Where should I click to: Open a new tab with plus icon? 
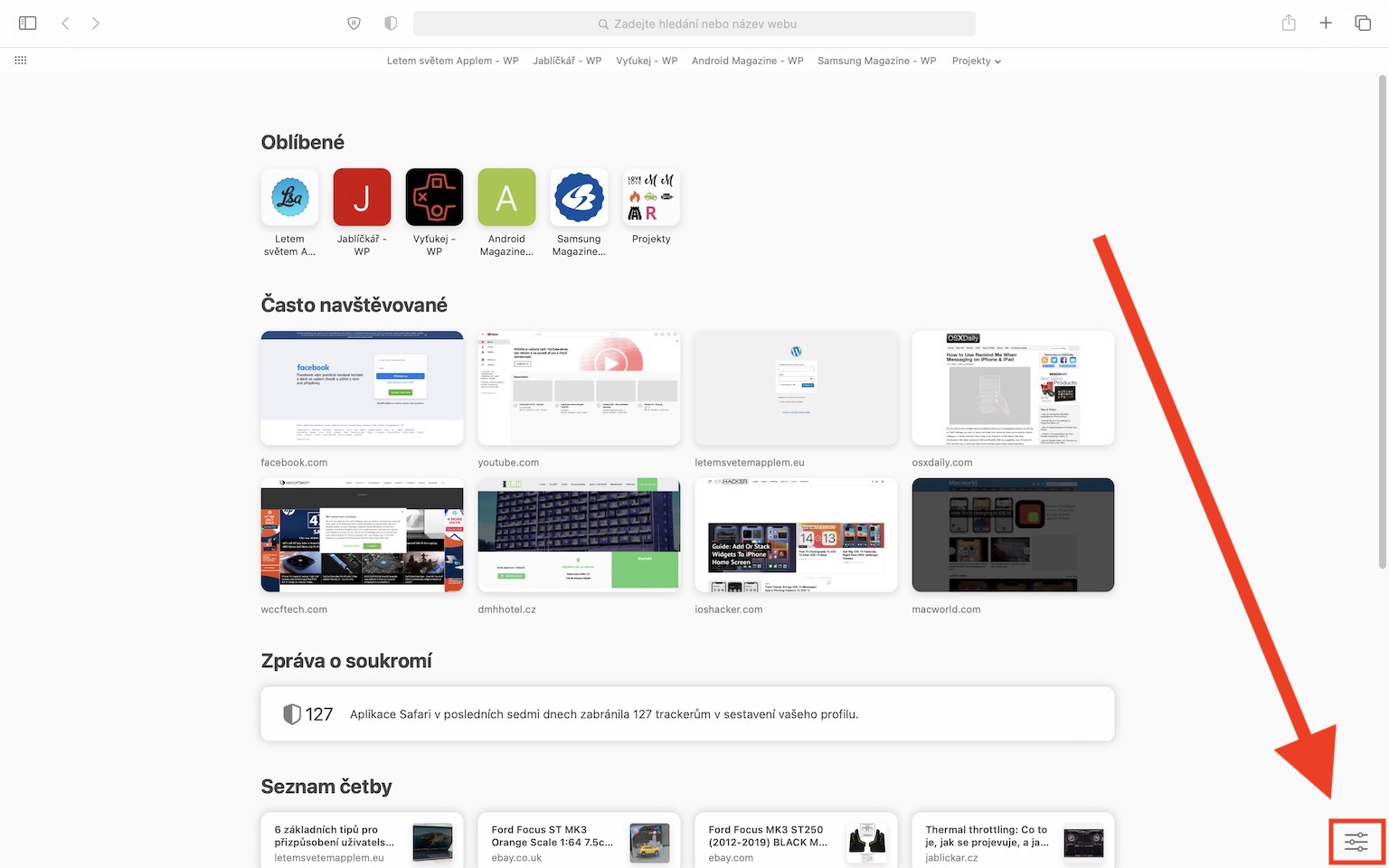pyautogui.click(x=1326, y=24)
